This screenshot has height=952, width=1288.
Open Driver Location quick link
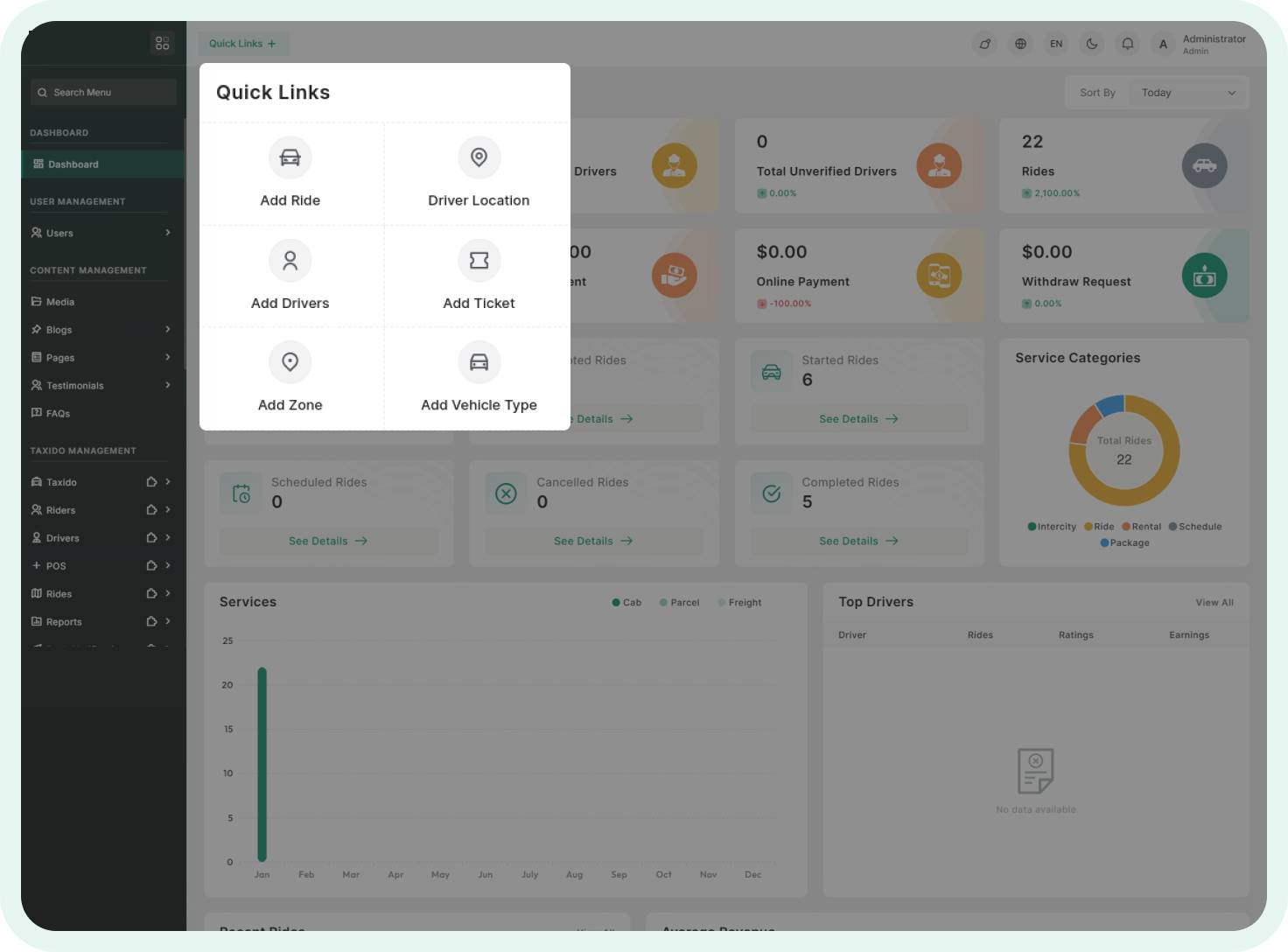coord(479,173)
